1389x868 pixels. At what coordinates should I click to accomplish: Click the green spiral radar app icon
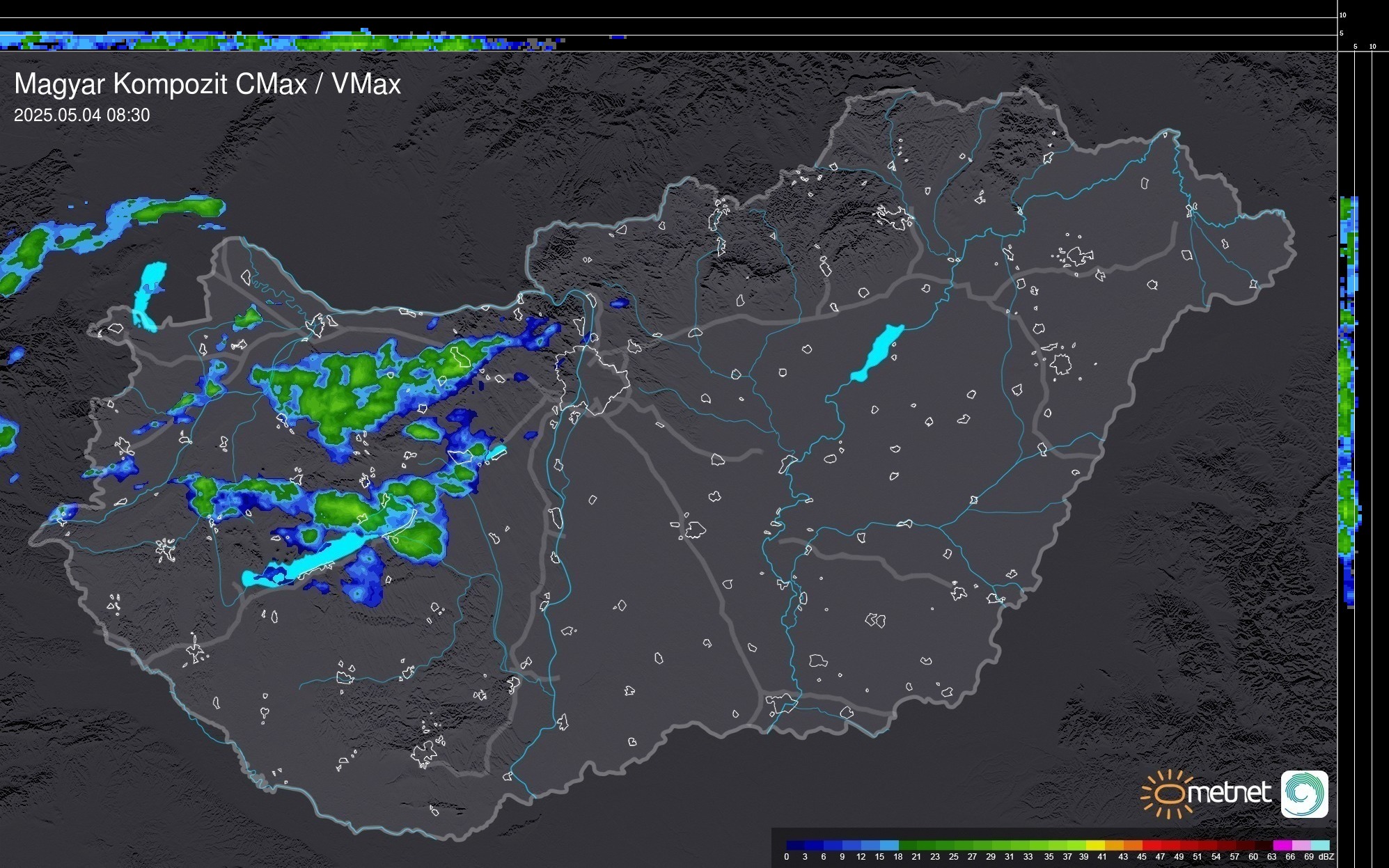coord(1304,794)
